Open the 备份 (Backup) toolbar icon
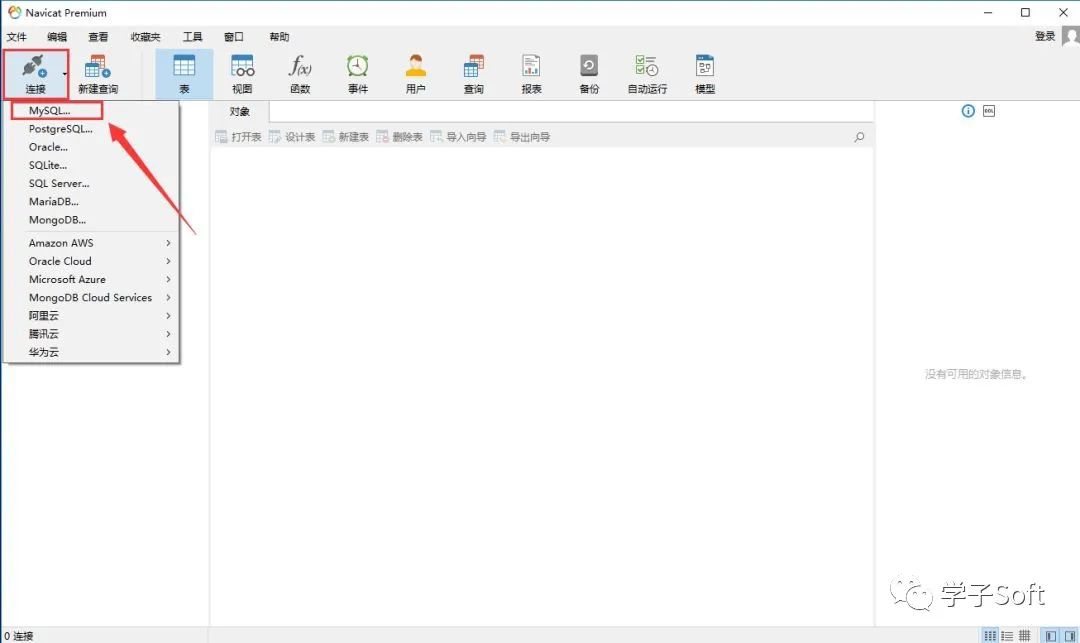This screenshot has width=1080, height=643. pos(589,74)
